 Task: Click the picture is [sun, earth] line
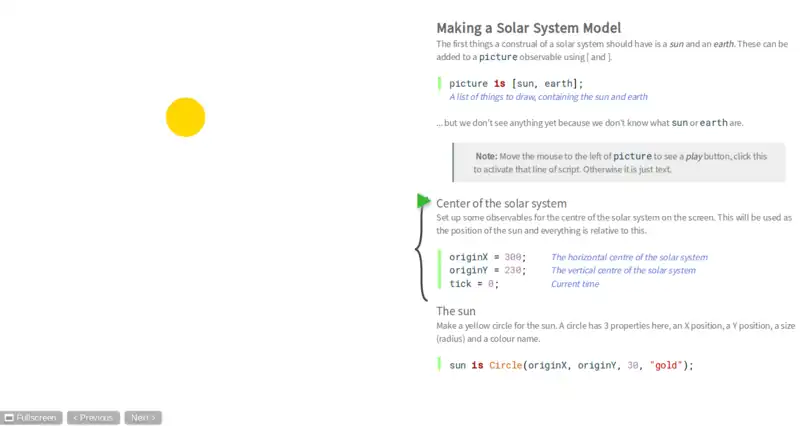coord(516,83)
